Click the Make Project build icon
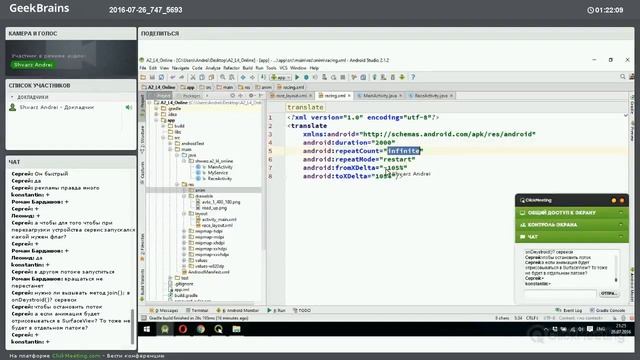The image size is (640, 360). (263, 77)
